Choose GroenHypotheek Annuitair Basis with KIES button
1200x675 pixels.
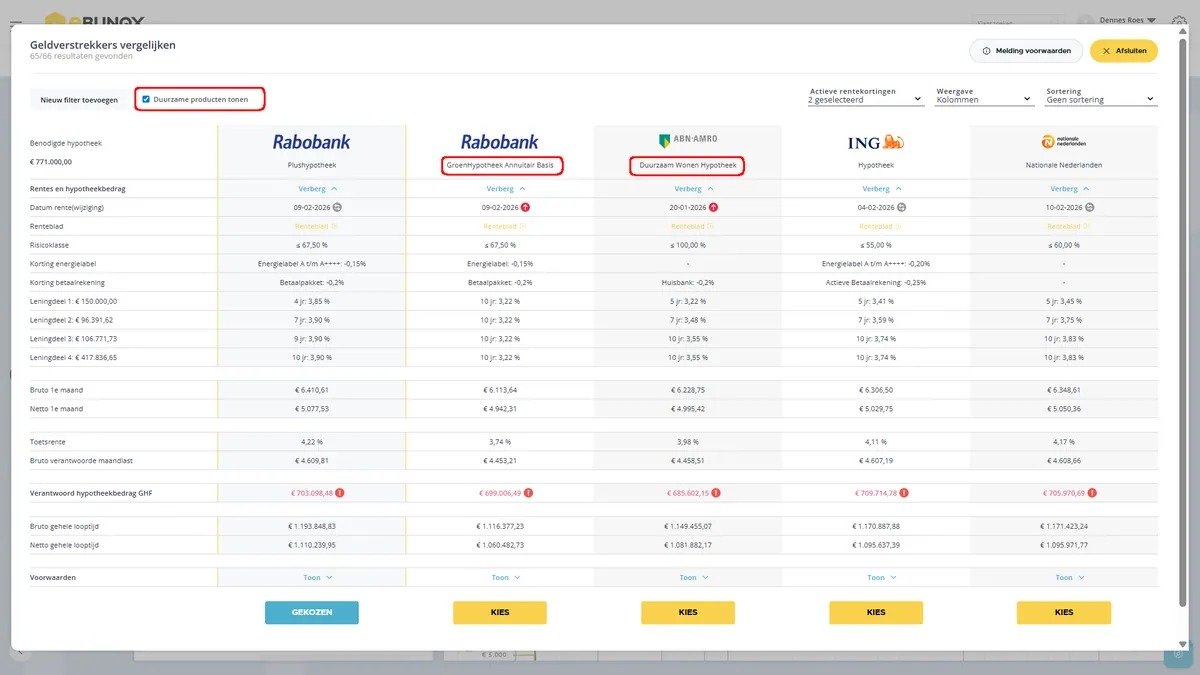pyautogui.click(x=500, y=612)
